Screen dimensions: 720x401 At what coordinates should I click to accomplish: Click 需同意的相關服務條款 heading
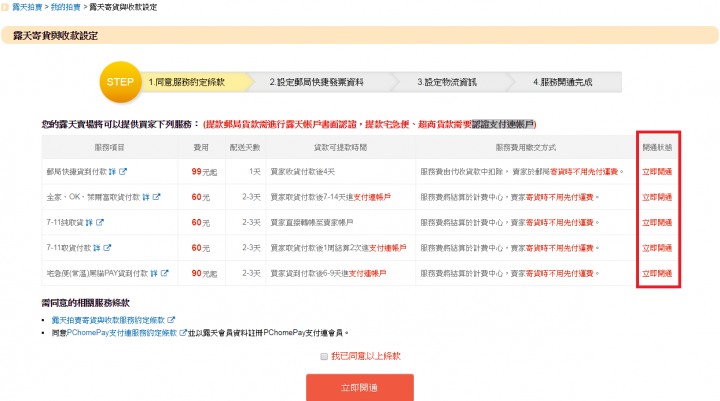pyautogui.click(x=85, y=303)
